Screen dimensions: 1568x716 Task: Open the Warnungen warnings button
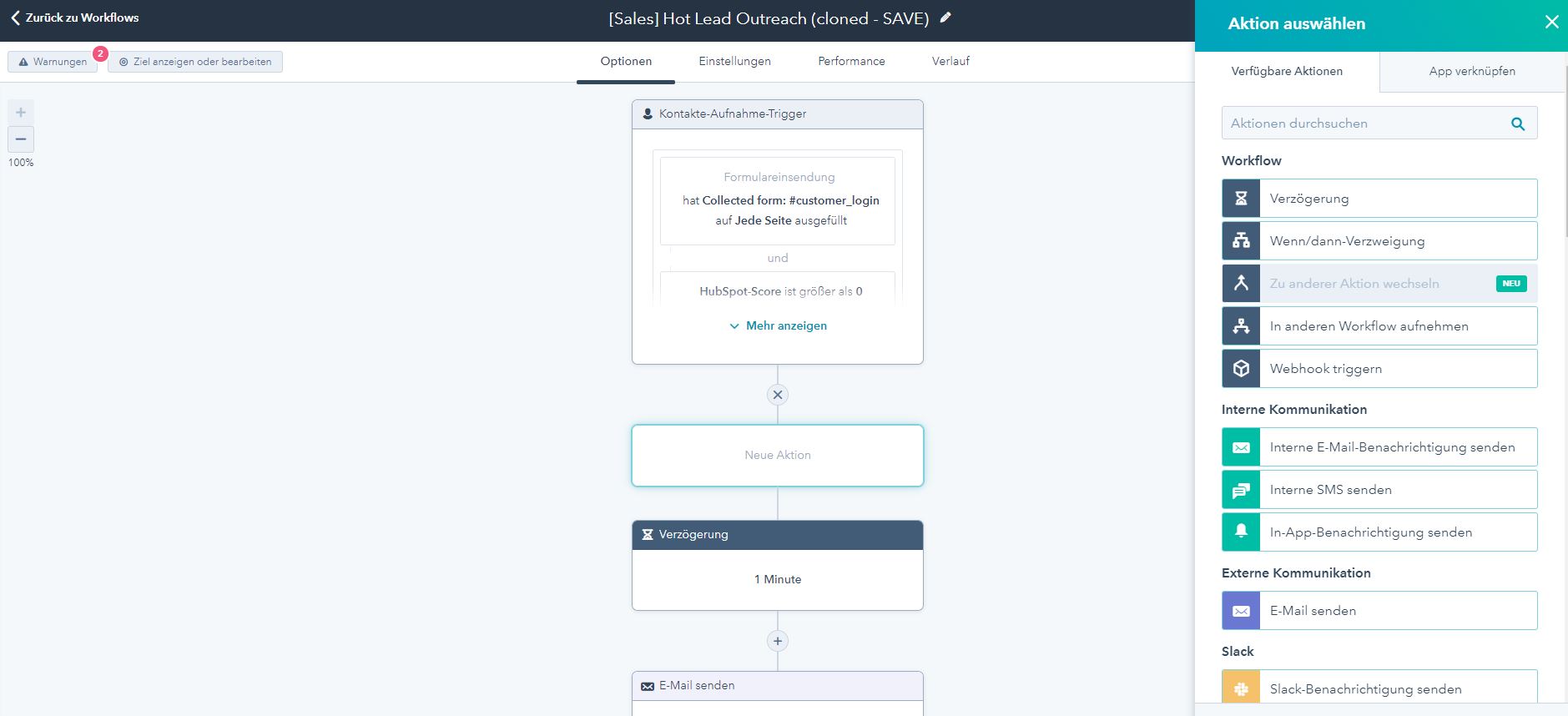click(x=53, y=62)
